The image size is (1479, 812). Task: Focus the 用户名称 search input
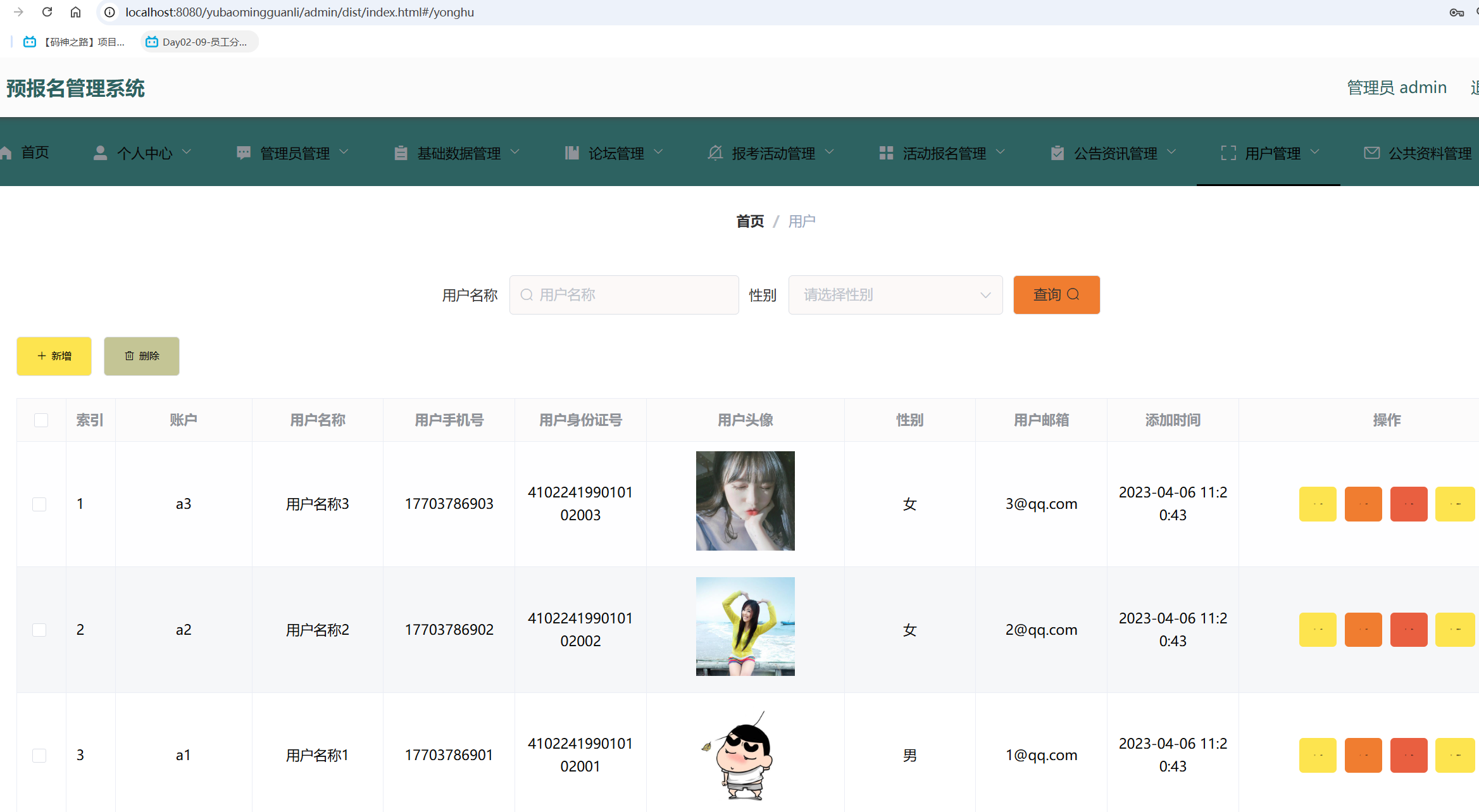coord(624,295)
